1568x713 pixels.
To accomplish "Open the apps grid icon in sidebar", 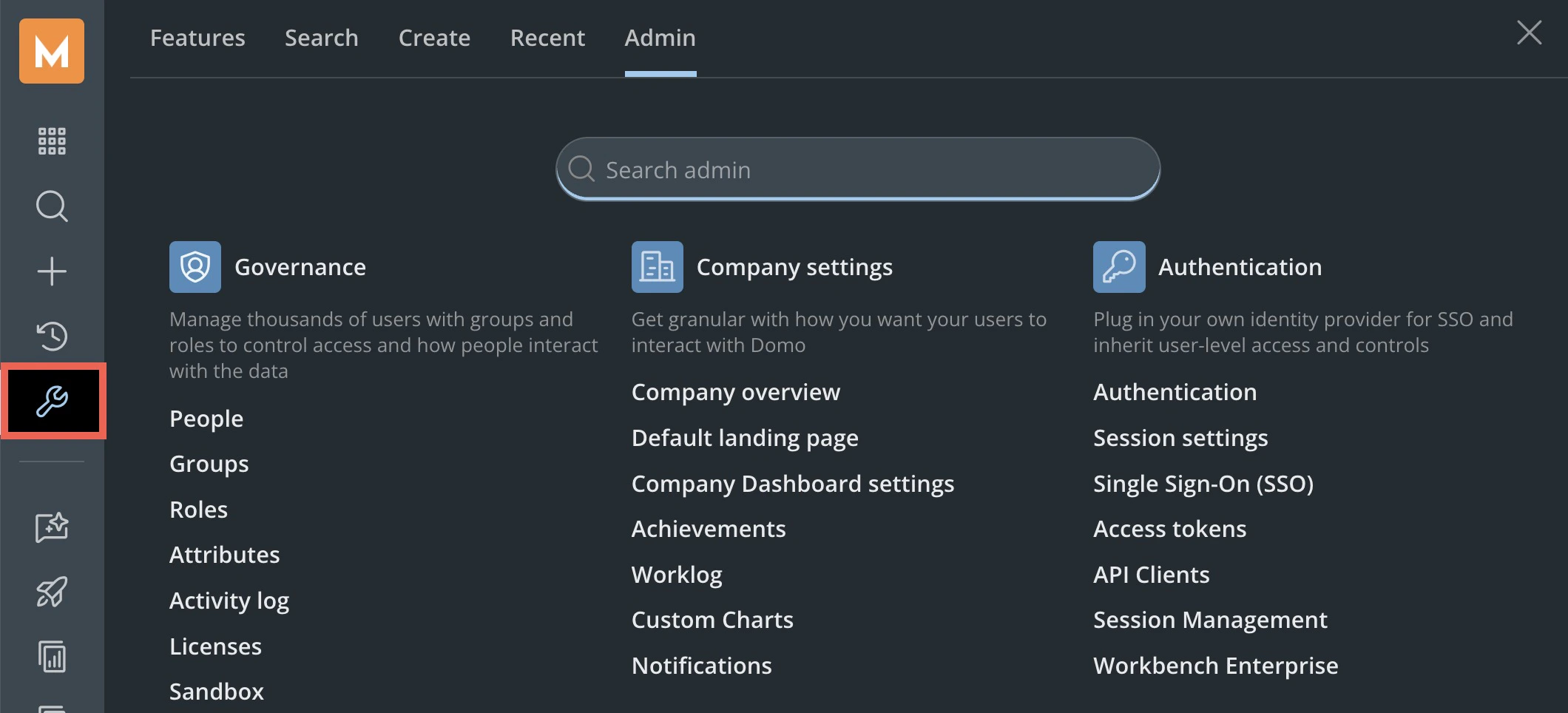I will point(52,141).
